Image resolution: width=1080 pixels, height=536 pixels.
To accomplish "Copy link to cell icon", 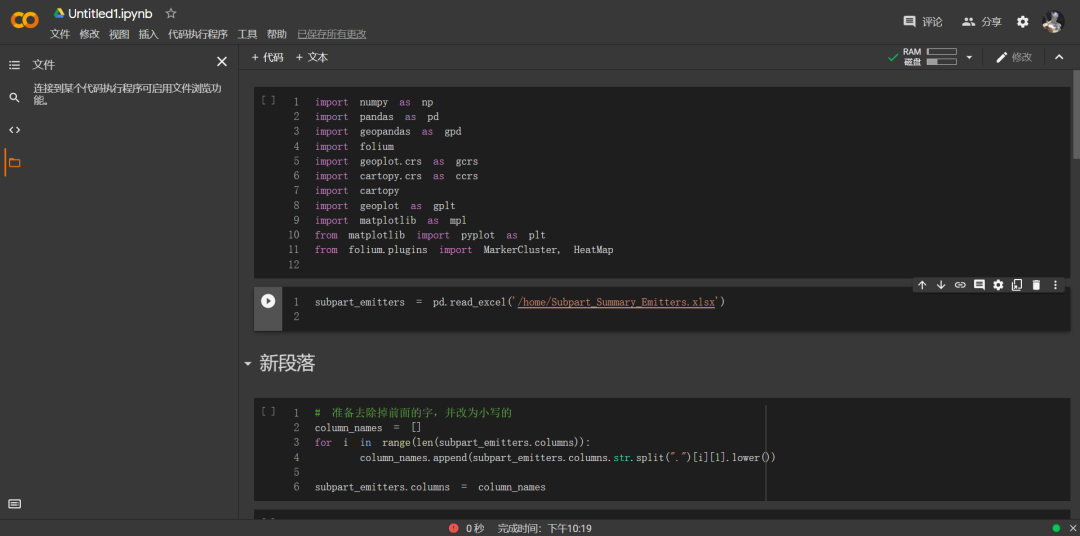I will tap(960, 285).
